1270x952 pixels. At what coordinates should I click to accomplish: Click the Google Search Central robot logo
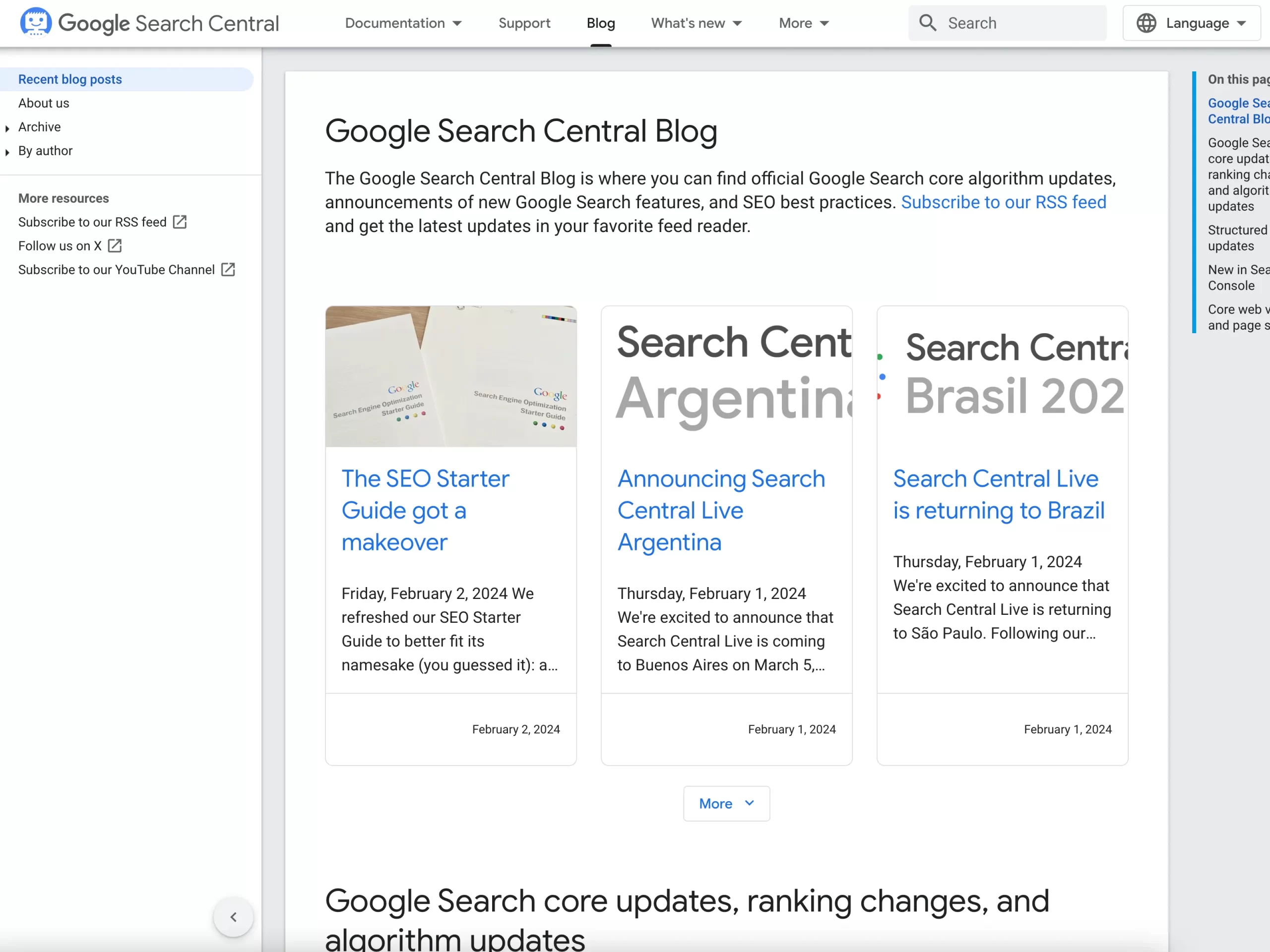36,22
